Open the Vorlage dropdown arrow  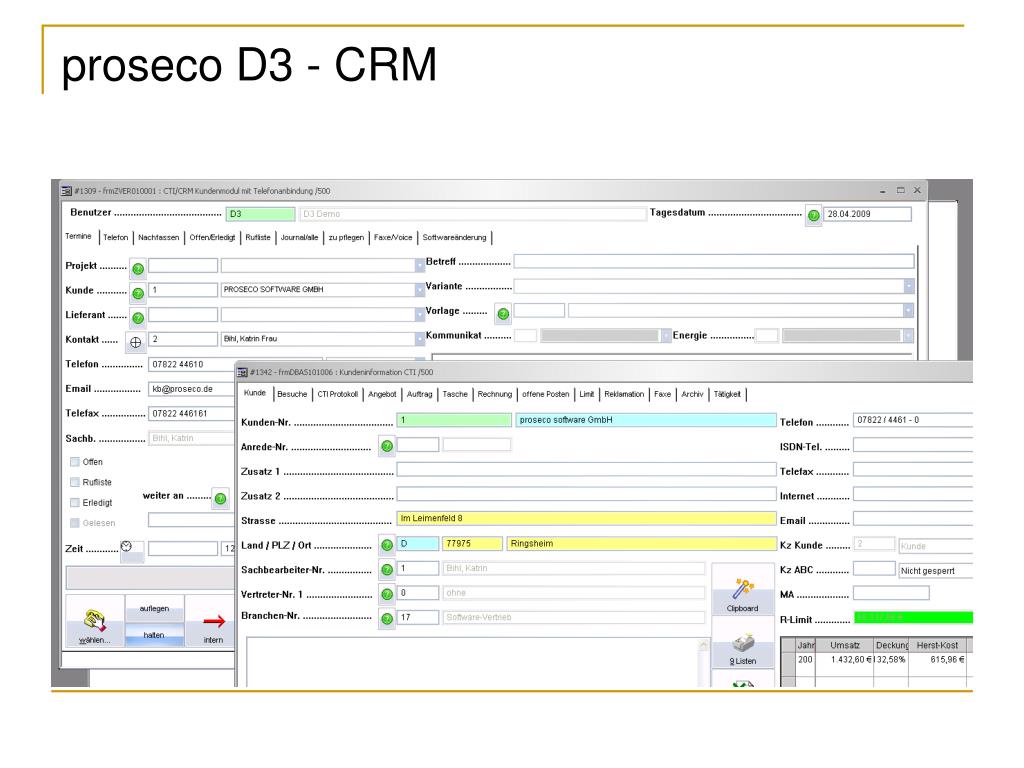pyautogui.click(x=908, y=311)
